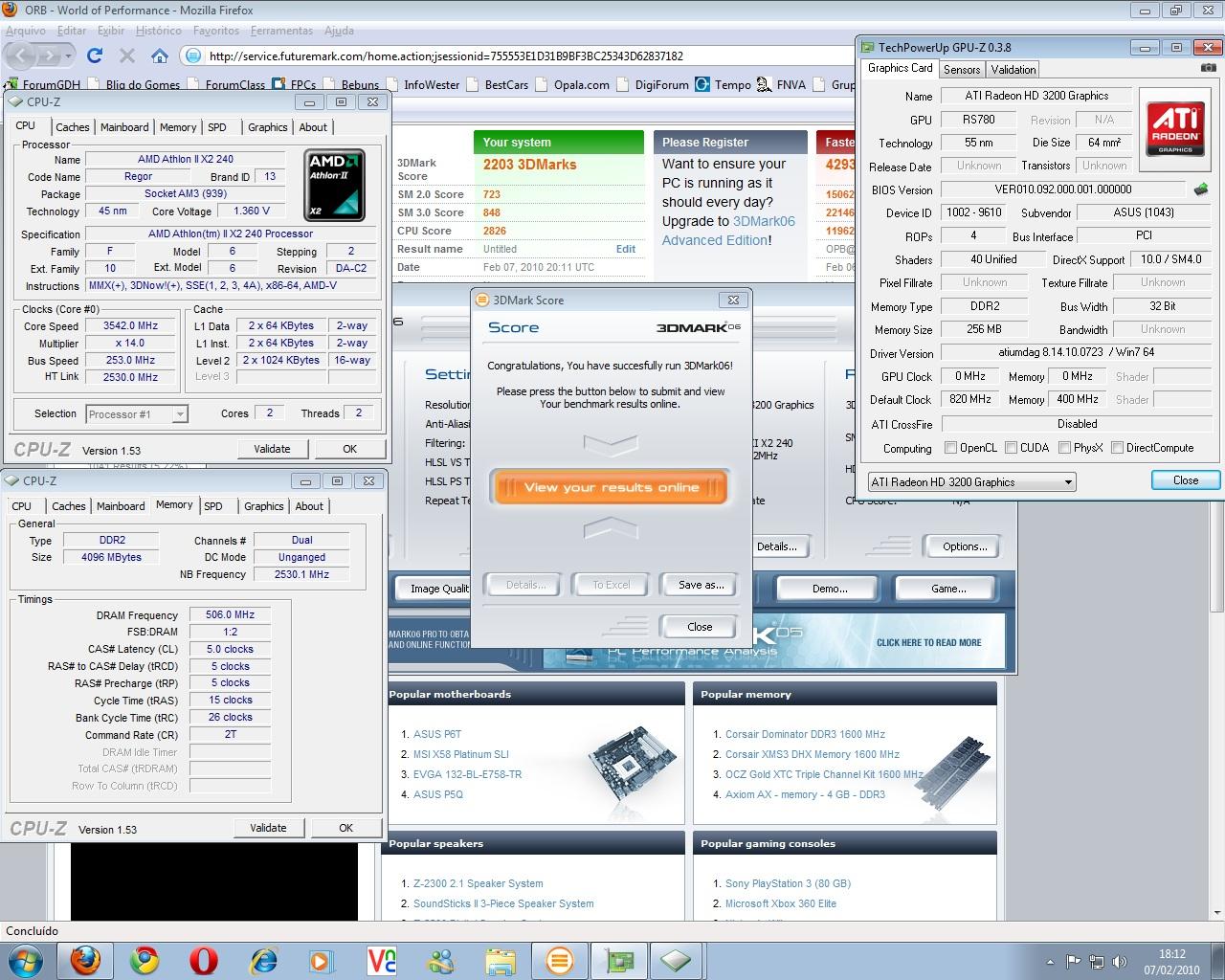Open Windows Start menu
The image size is (1225, 980).
coord(26,959)
